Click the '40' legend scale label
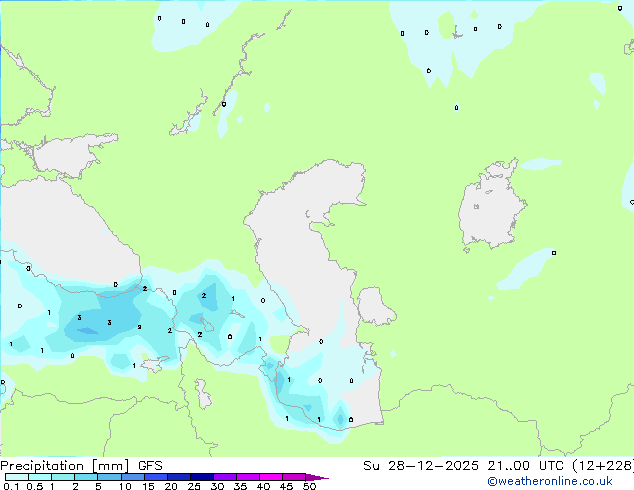 263,486
